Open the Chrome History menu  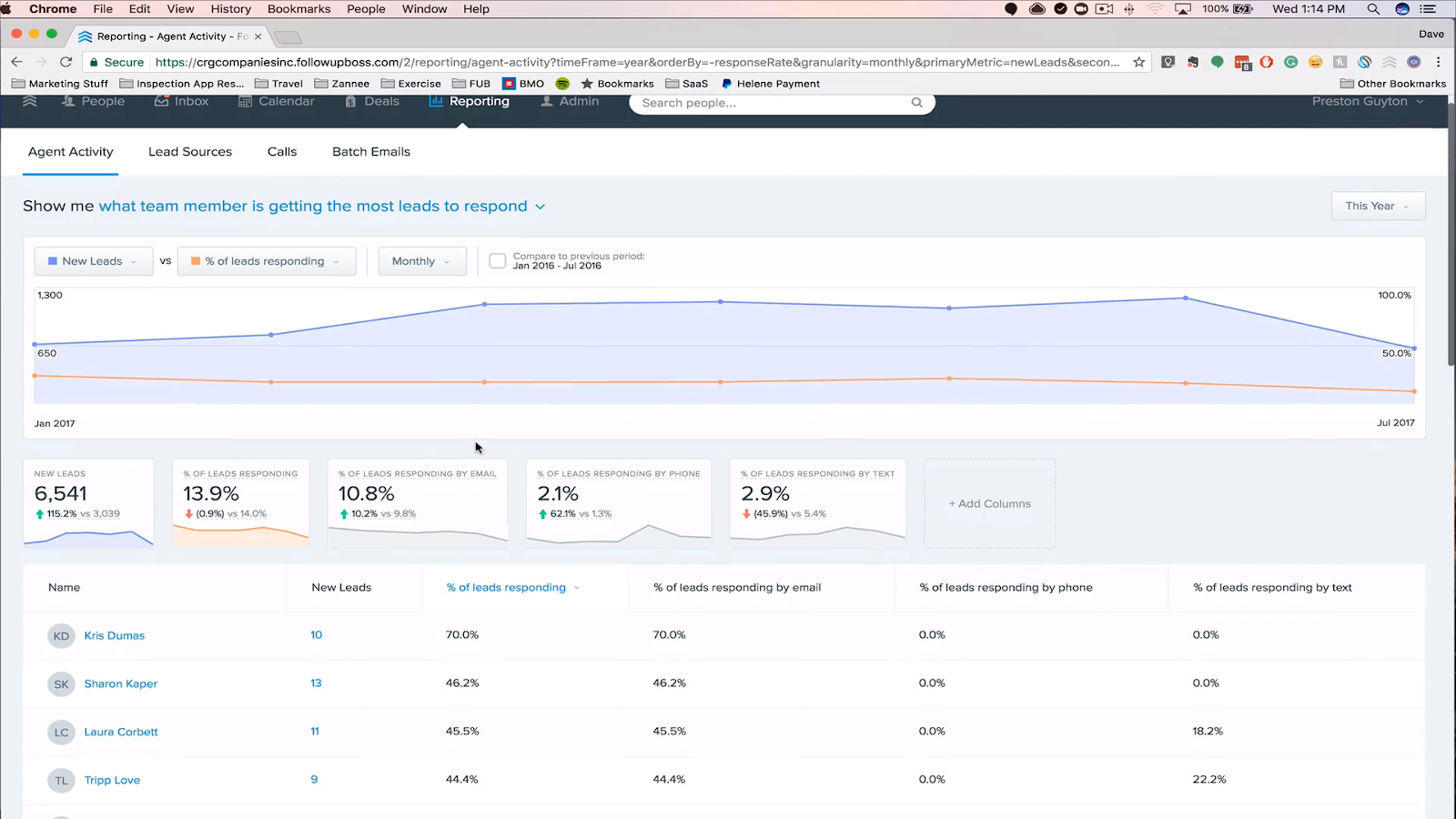(230, 9)
